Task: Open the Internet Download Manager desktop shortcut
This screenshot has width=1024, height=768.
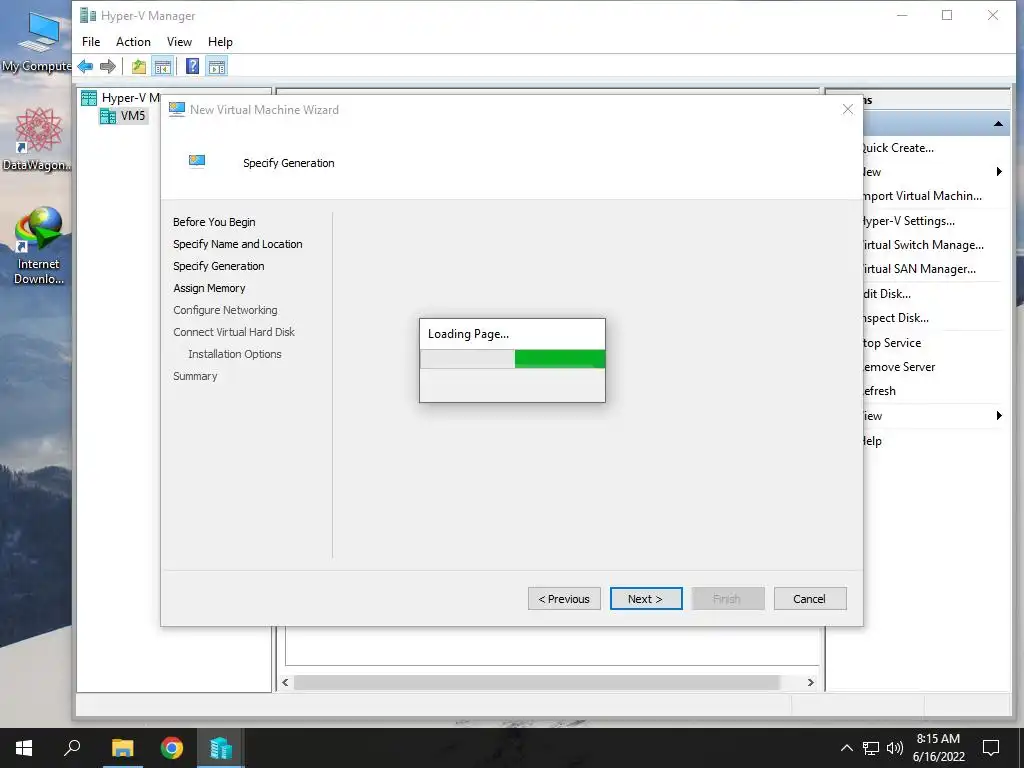Action: [x=38, y=246]
